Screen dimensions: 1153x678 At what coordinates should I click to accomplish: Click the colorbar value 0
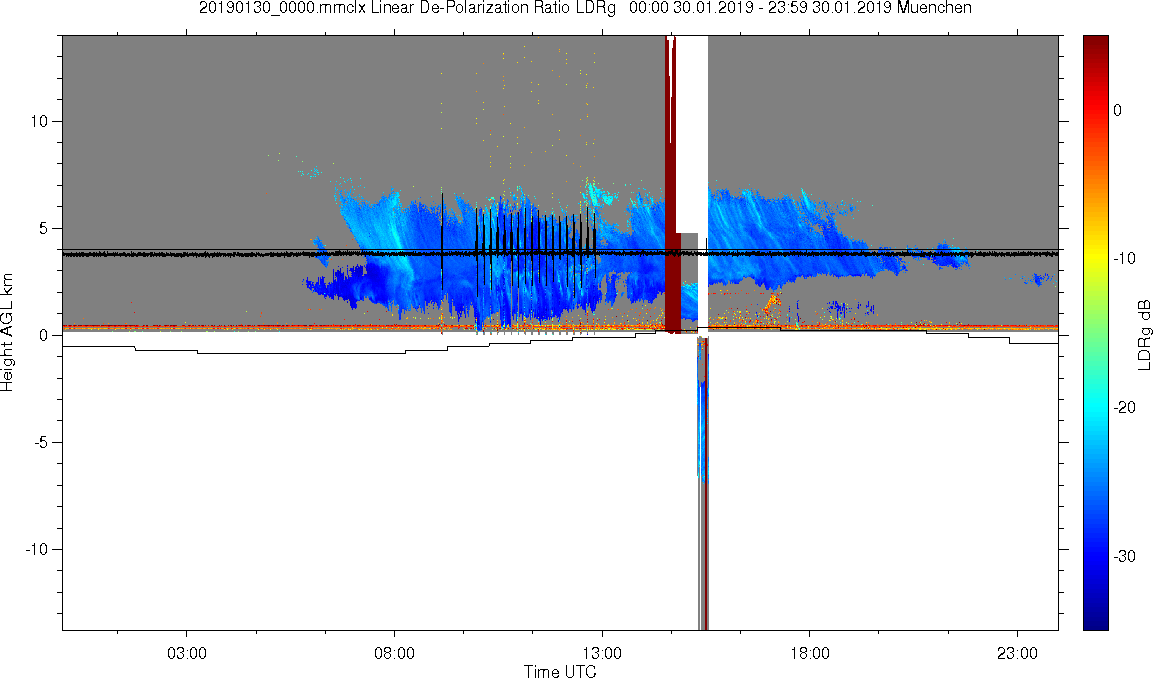(x=1118, y=110)
